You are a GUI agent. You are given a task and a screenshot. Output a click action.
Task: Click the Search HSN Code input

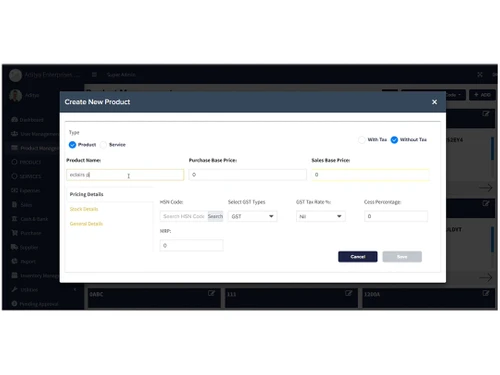point(184,216)
